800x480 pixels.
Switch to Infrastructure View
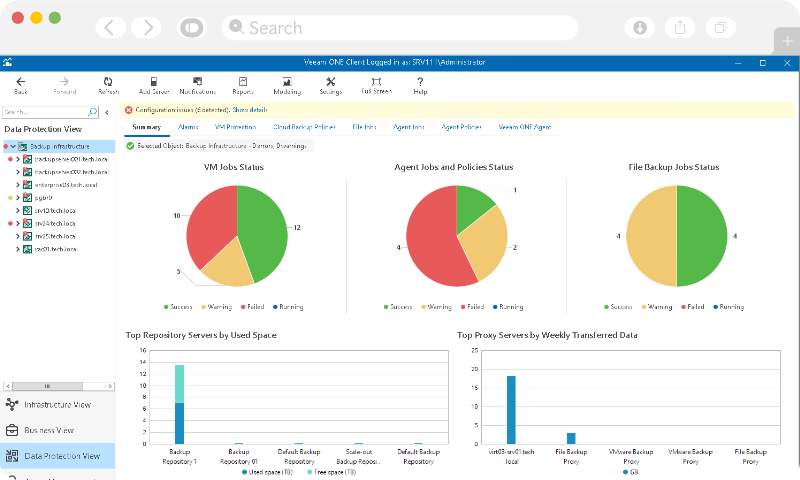(57, 405)
